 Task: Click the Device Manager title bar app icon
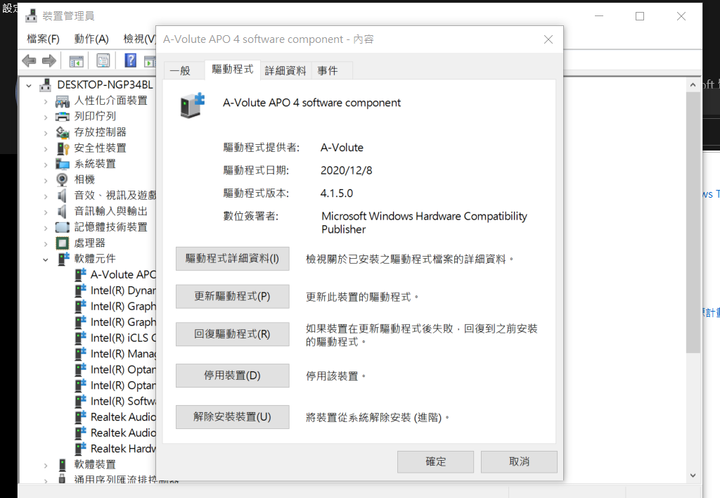pos(31,16)
